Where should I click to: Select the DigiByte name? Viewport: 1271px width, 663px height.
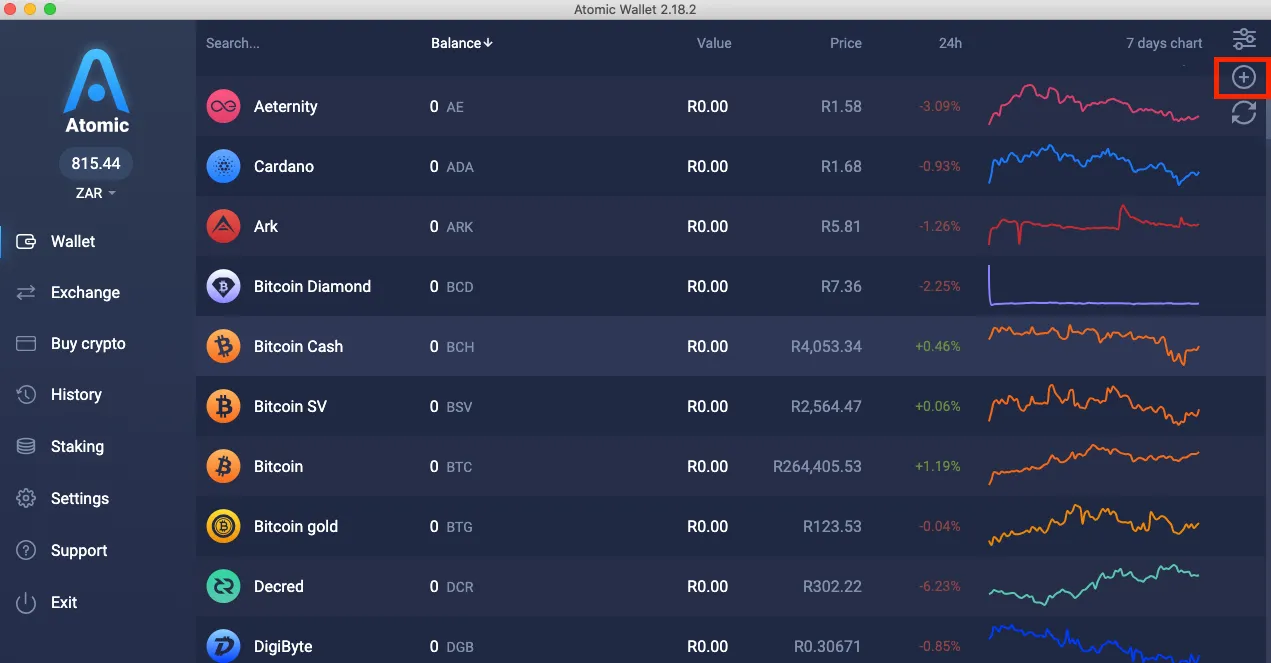pyautogui.click(x=283, y=646)
